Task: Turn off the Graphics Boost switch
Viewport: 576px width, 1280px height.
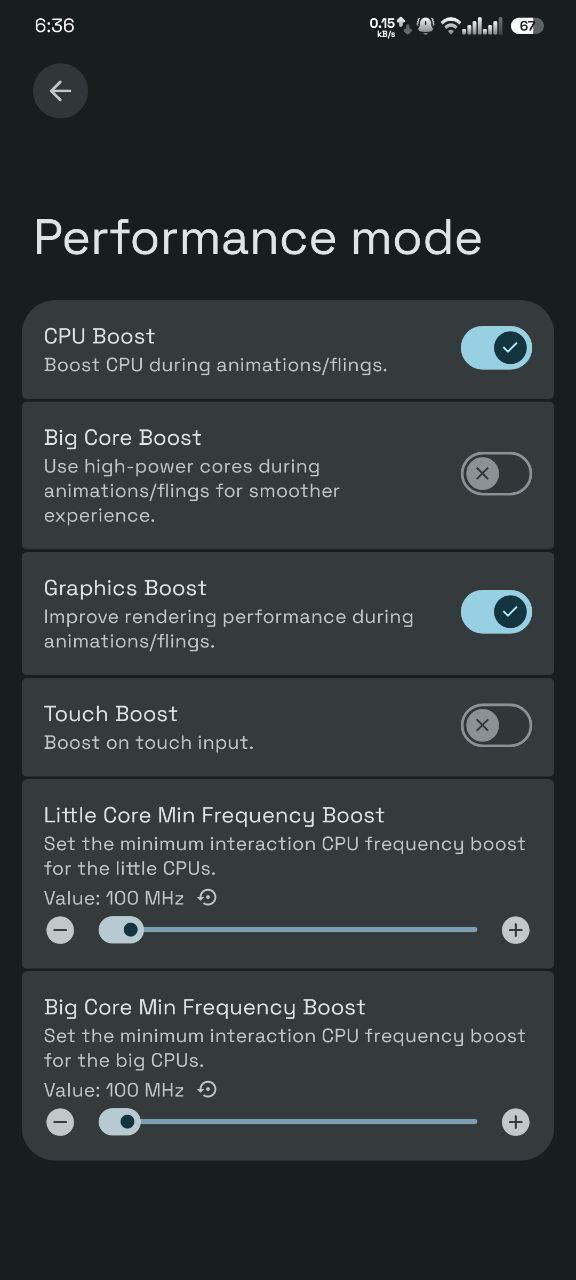Action: [496, 611]
